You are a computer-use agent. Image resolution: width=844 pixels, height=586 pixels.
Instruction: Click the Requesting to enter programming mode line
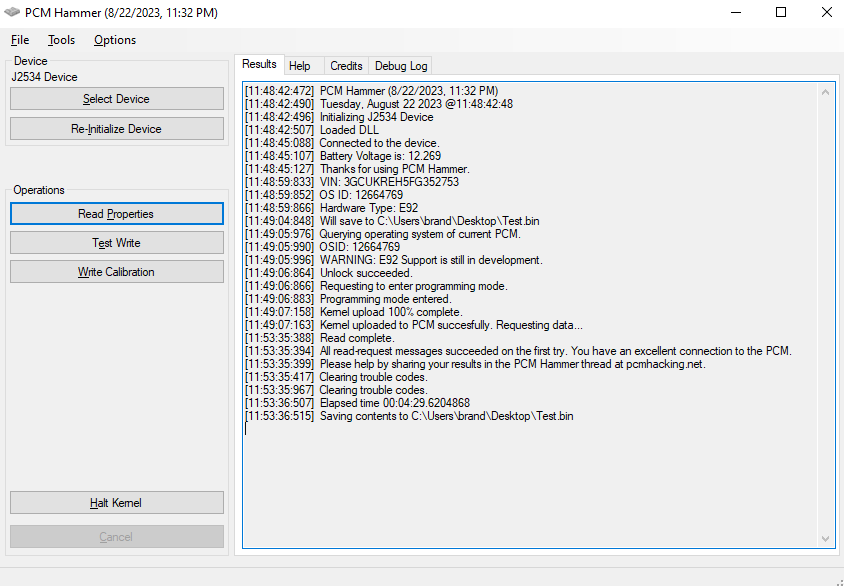(376, 286)
